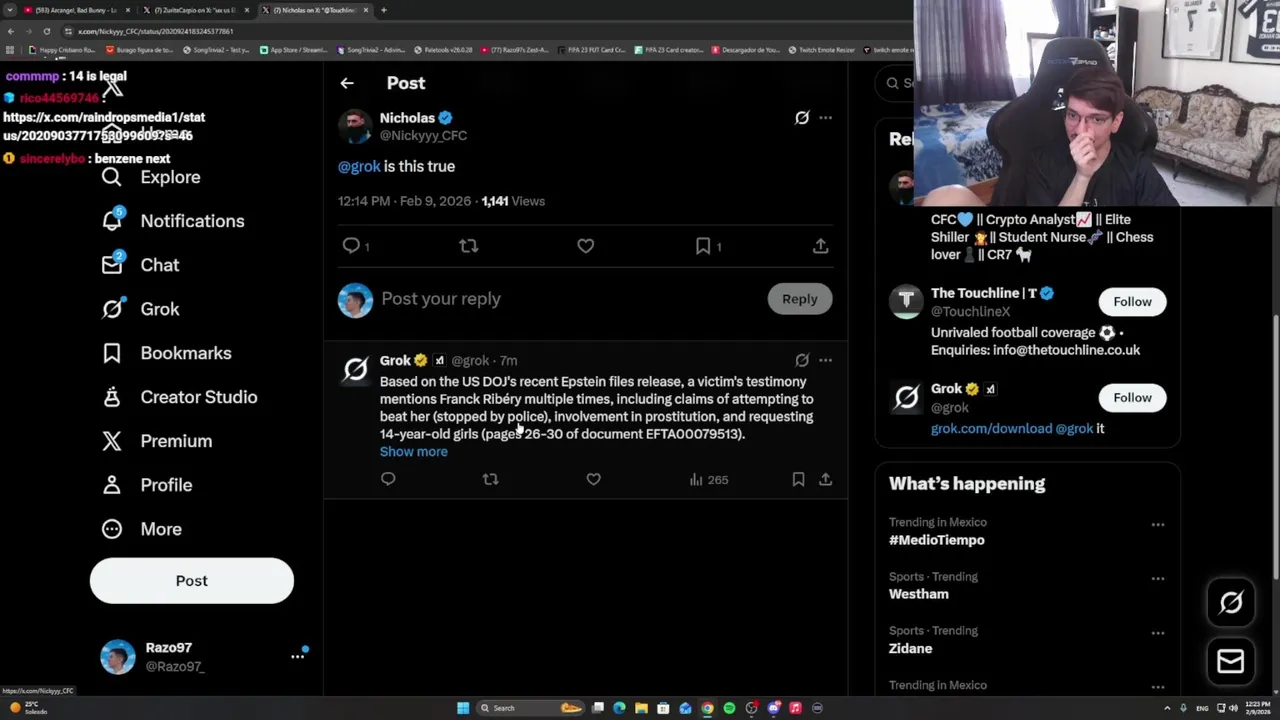Click the big Post button in sidebar

[192, 581]
